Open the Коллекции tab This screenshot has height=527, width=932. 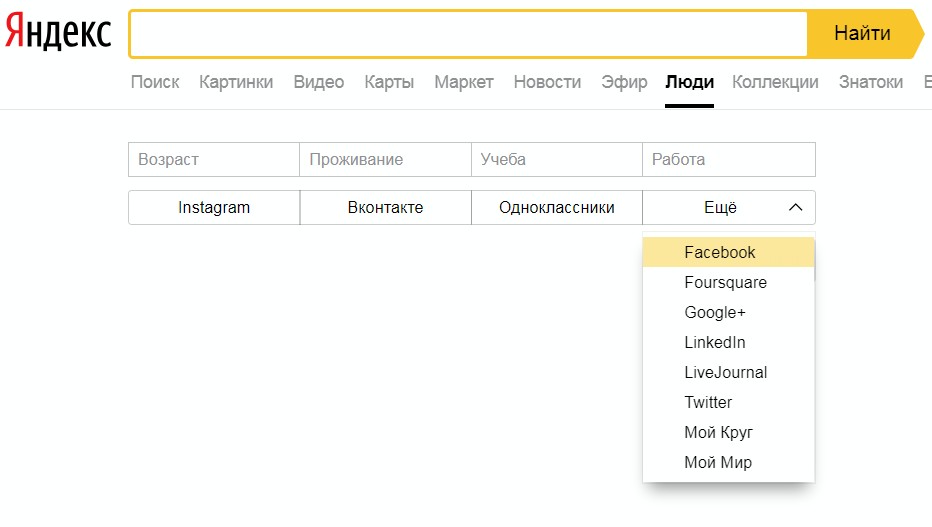(775, 82)
